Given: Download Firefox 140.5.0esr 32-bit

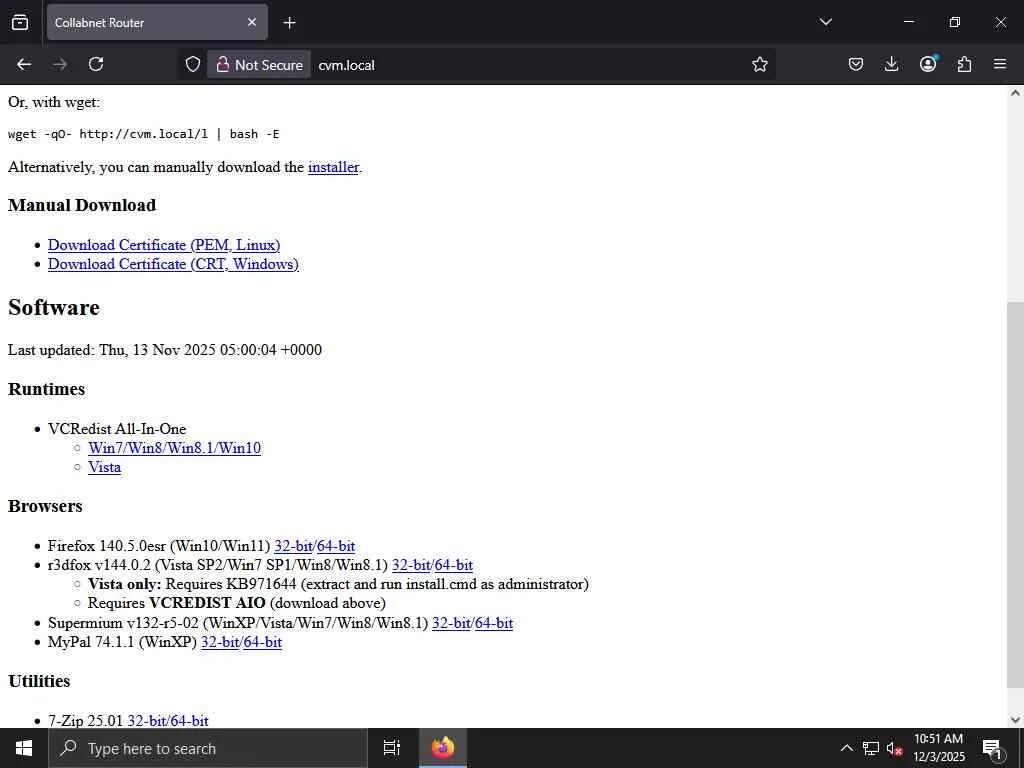Looking at the screenshot, I should (293, 546).
